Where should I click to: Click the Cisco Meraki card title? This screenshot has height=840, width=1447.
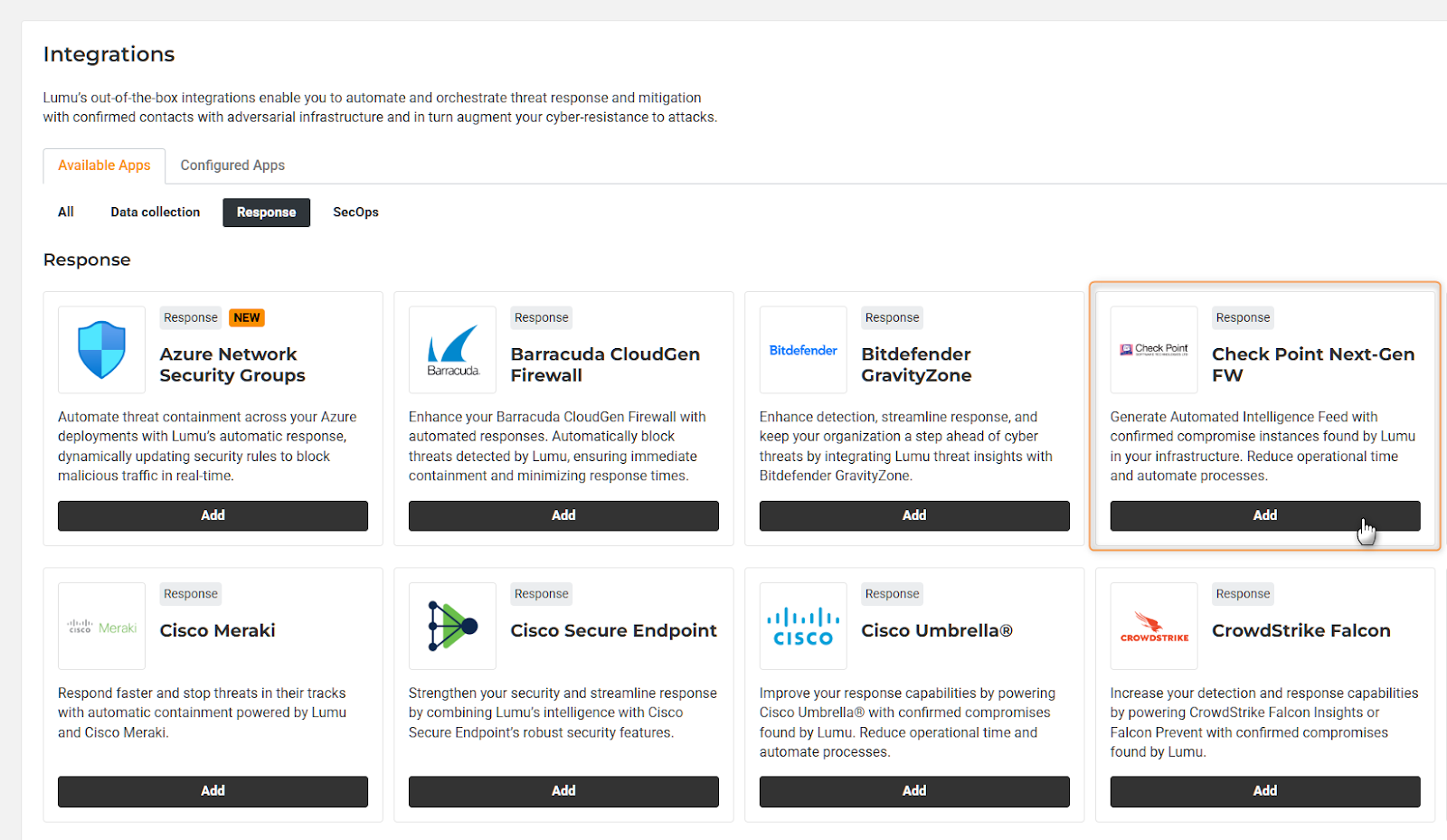(x=217, y=631)
